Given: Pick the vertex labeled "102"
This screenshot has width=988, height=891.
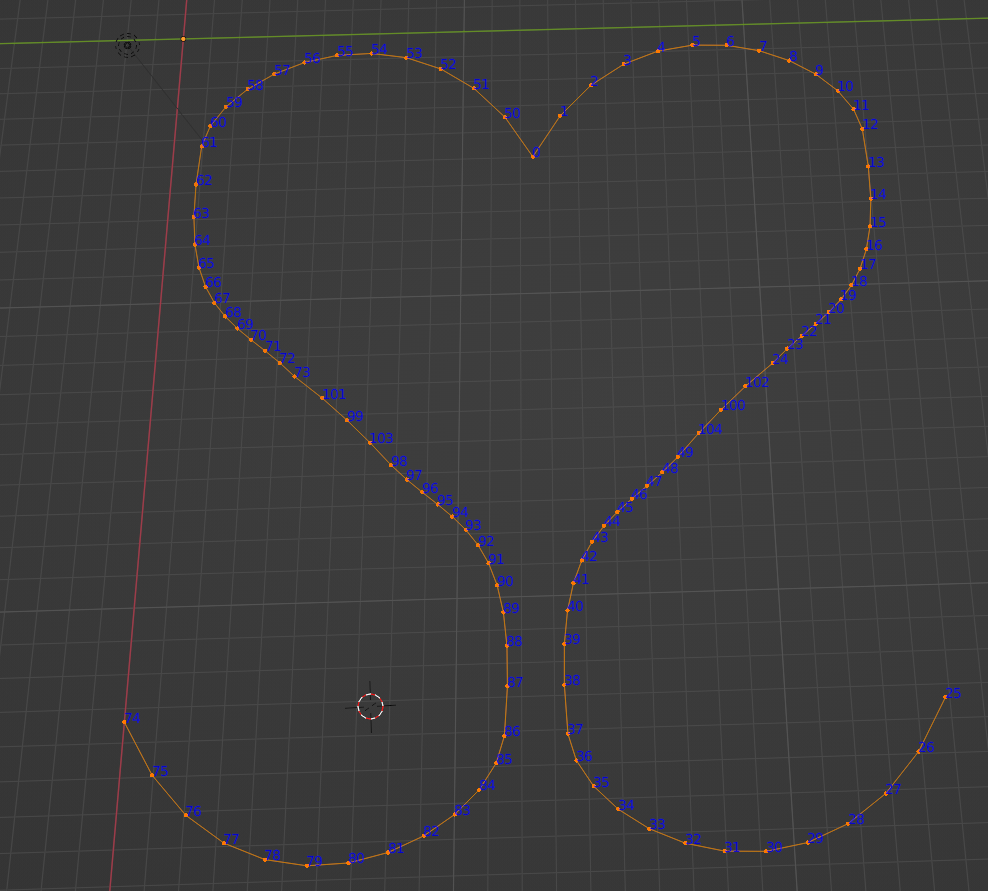Looking at the screenshot, I should pyautogui.click(x=745, y=386).
